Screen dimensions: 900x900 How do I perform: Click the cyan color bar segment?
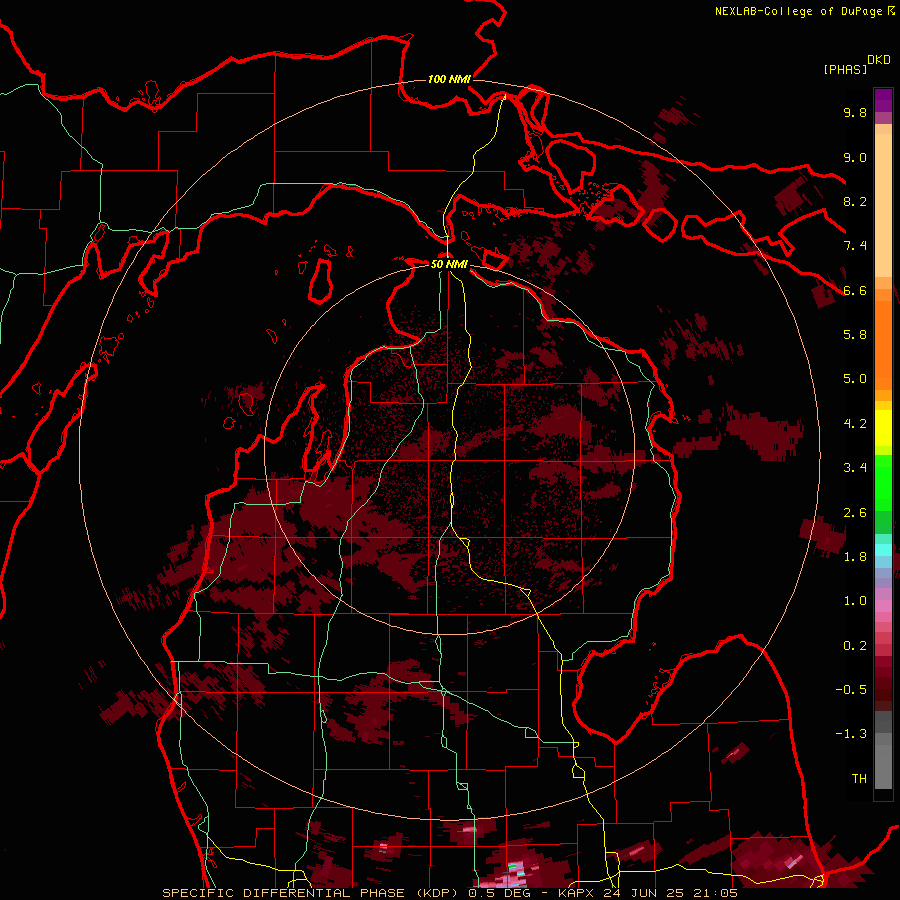(883, 550)
